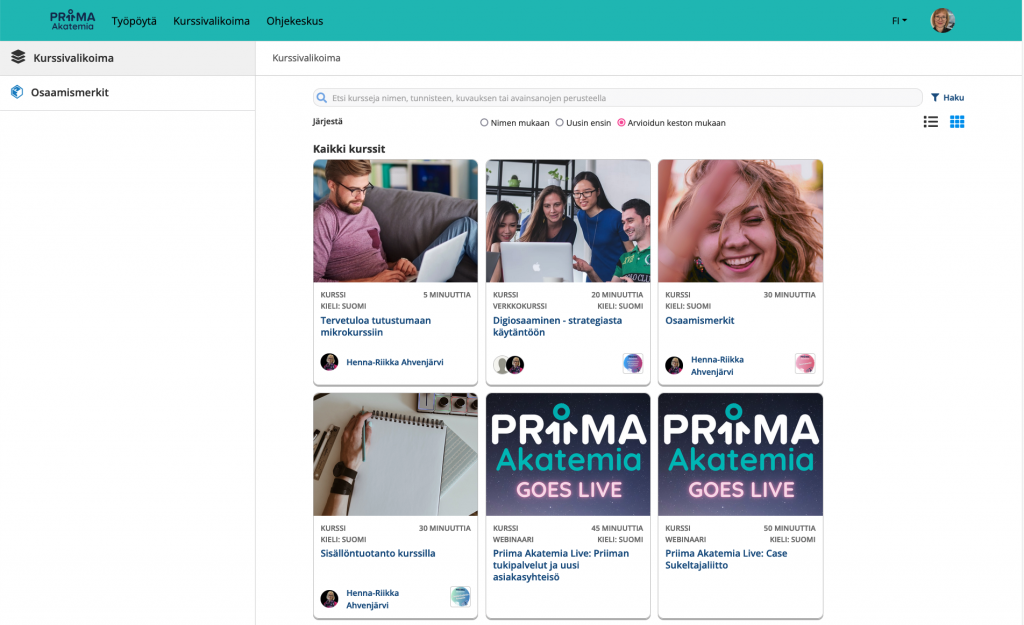Click the course search input field
Screen dimensions: 1024x625
[617, 98]
